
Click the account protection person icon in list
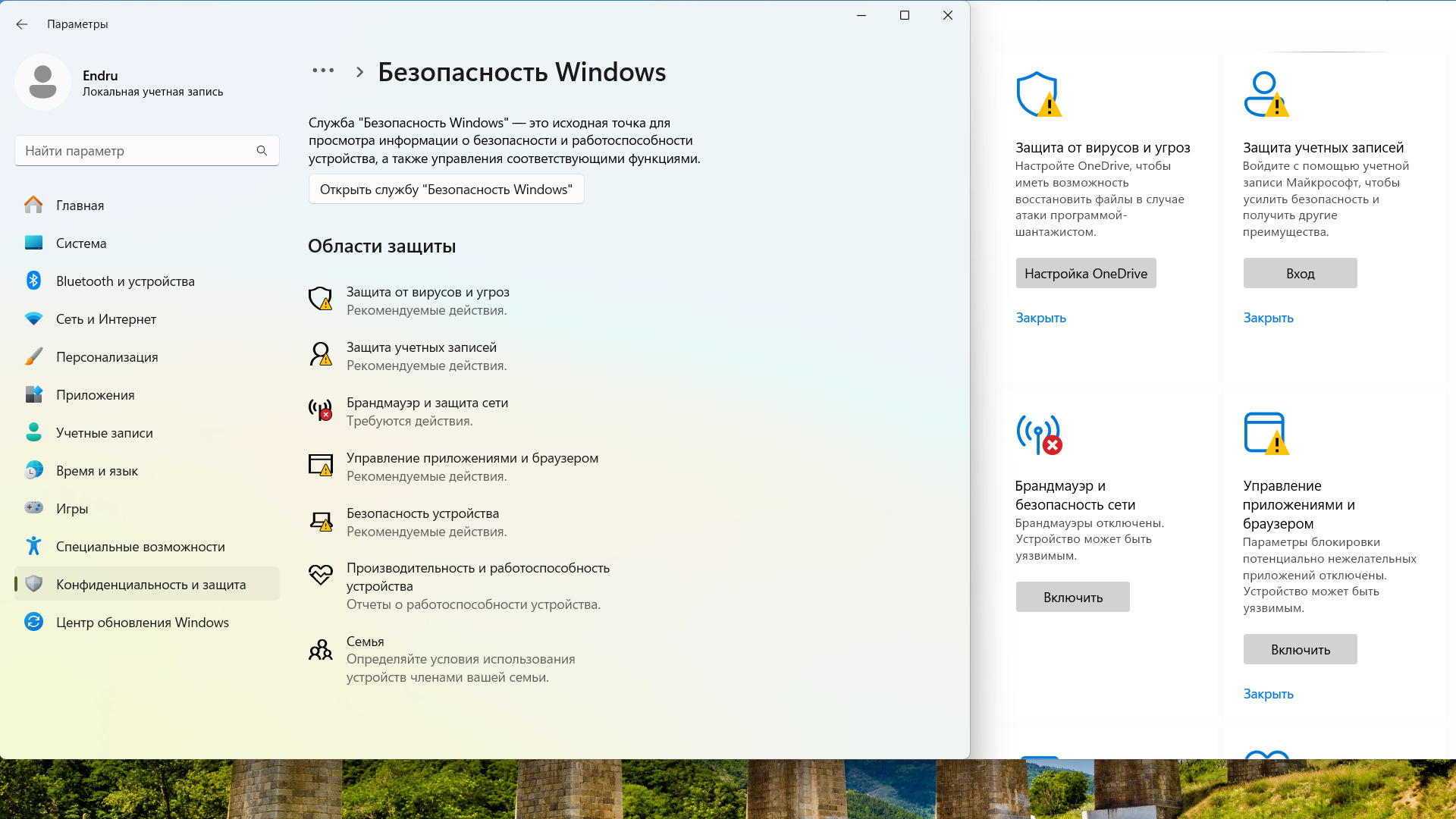(320, 354)
